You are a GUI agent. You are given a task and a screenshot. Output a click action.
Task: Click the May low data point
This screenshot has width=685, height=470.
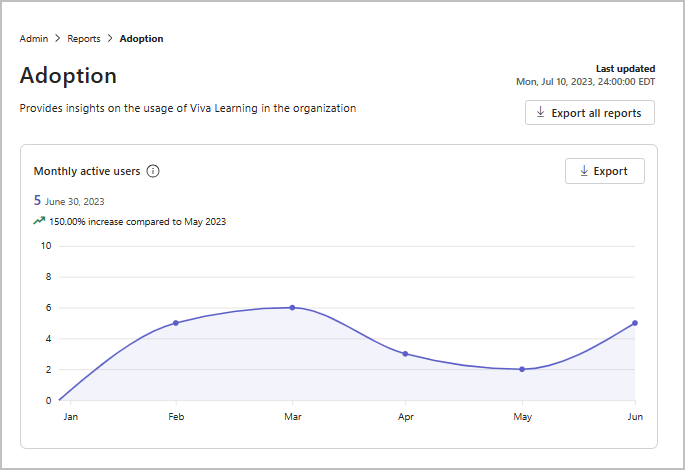pyautogui.click(x=521, y=369)
